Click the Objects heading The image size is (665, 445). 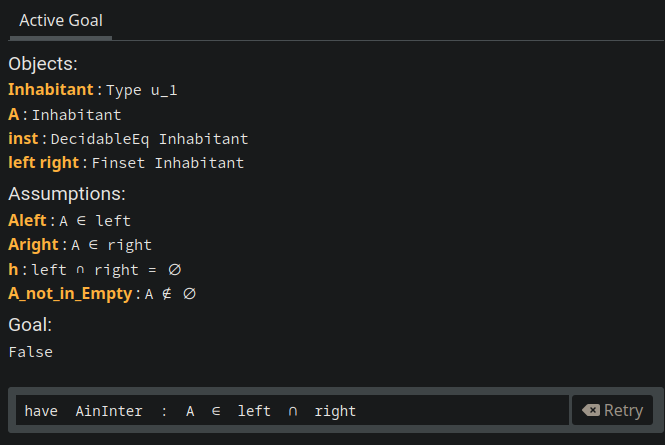tap(43, 64)
